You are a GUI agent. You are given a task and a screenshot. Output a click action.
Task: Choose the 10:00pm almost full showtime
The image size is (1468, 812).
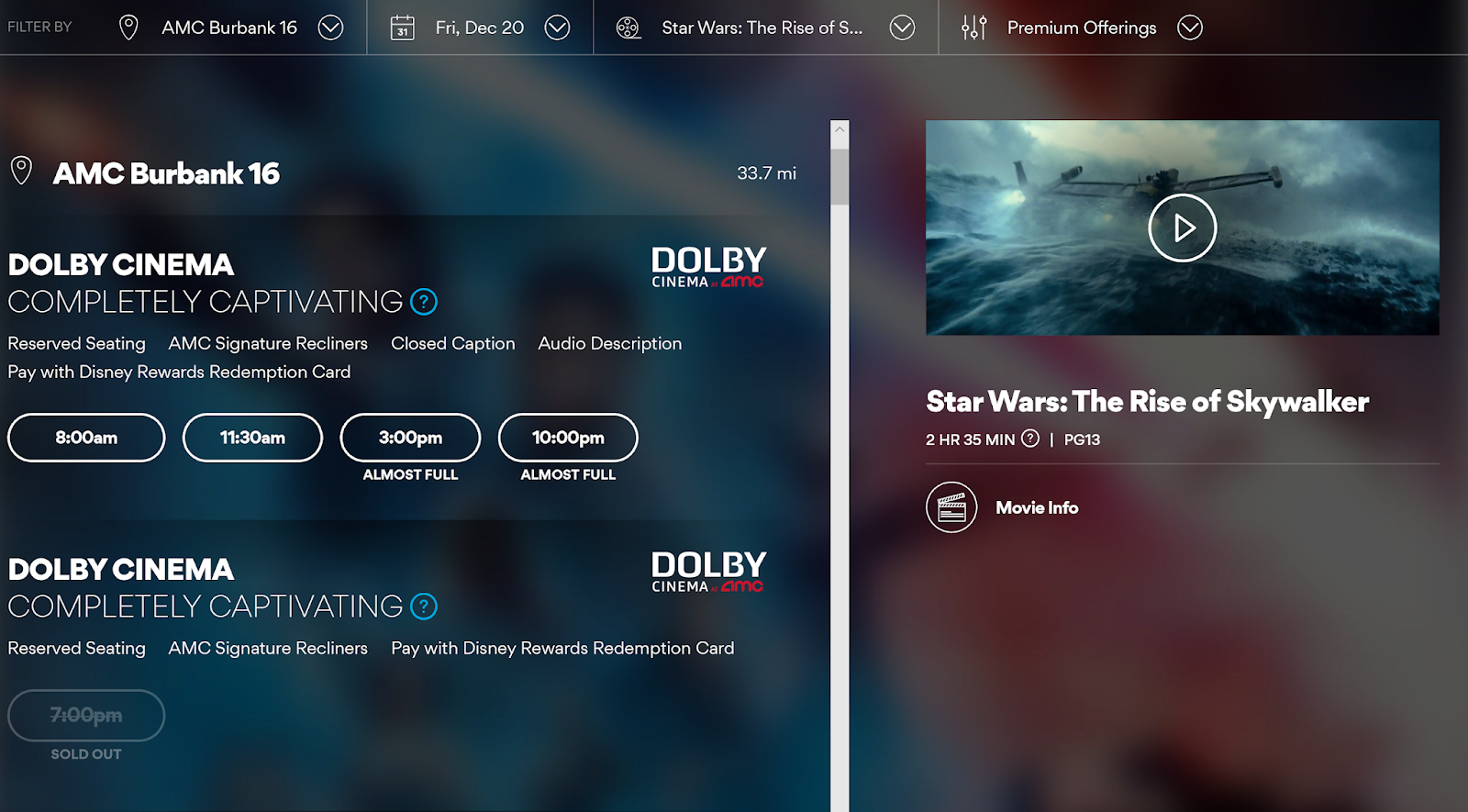click(x=568, y=438)
